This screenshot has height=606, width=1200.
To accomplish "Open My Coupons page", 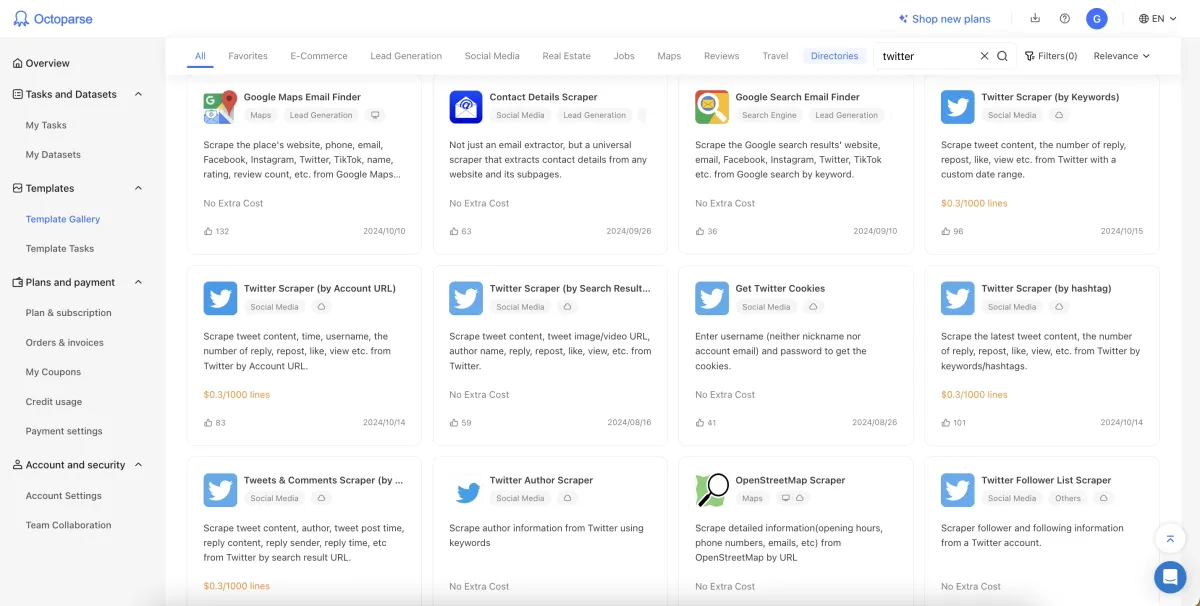I will point(53,372).
